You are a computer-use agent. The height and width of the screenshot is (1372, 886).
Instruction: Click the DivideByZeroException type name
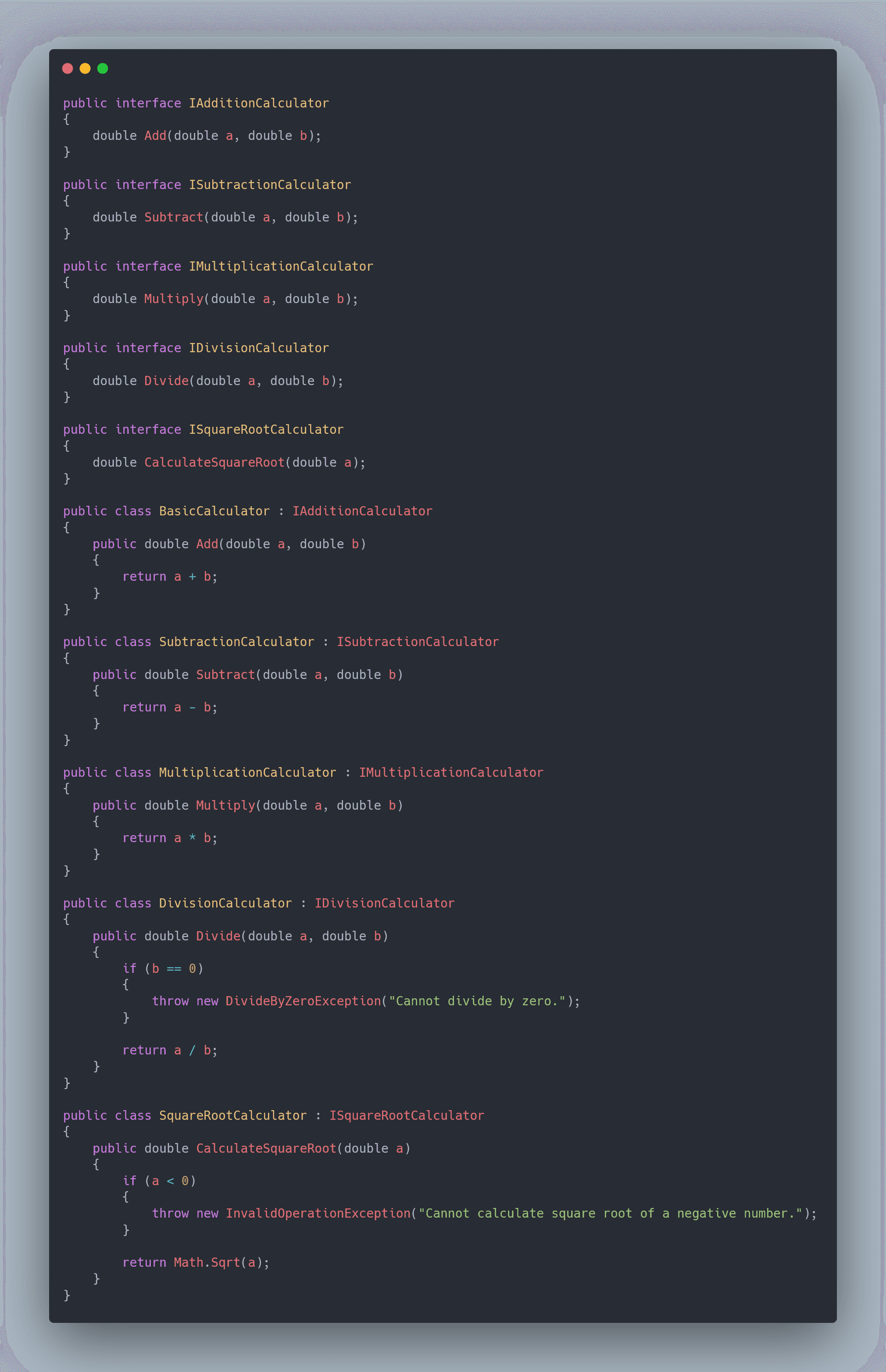click(303, 1001)
